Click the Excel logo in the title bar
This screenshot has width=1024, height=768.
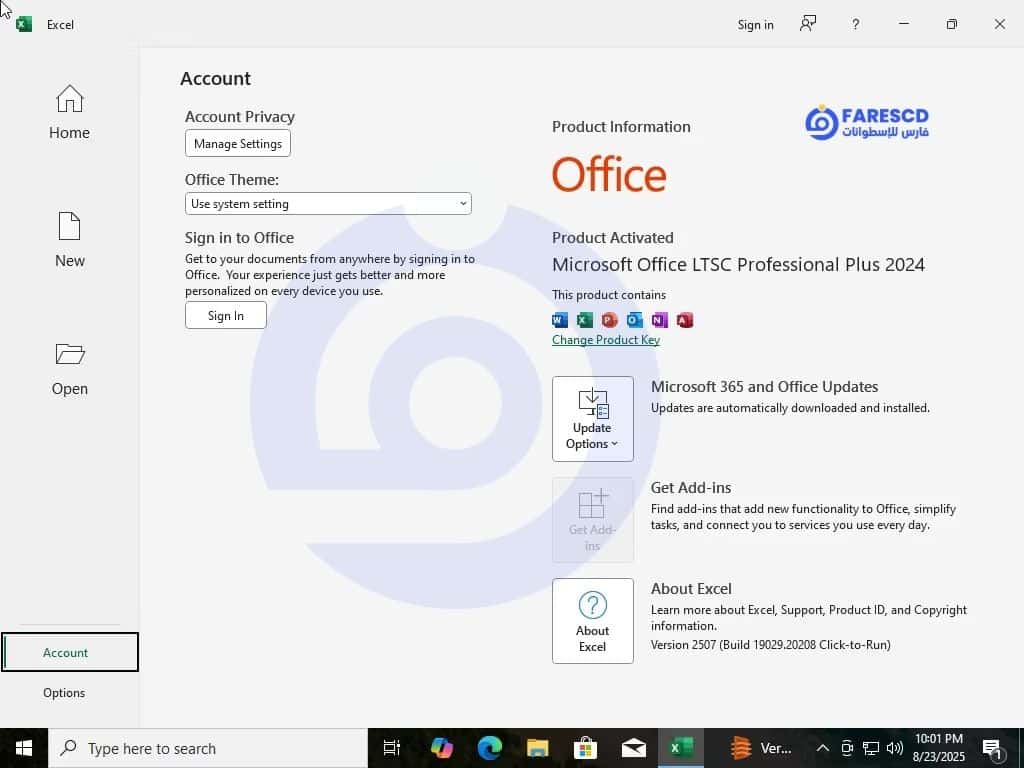(x=24, y=25)
